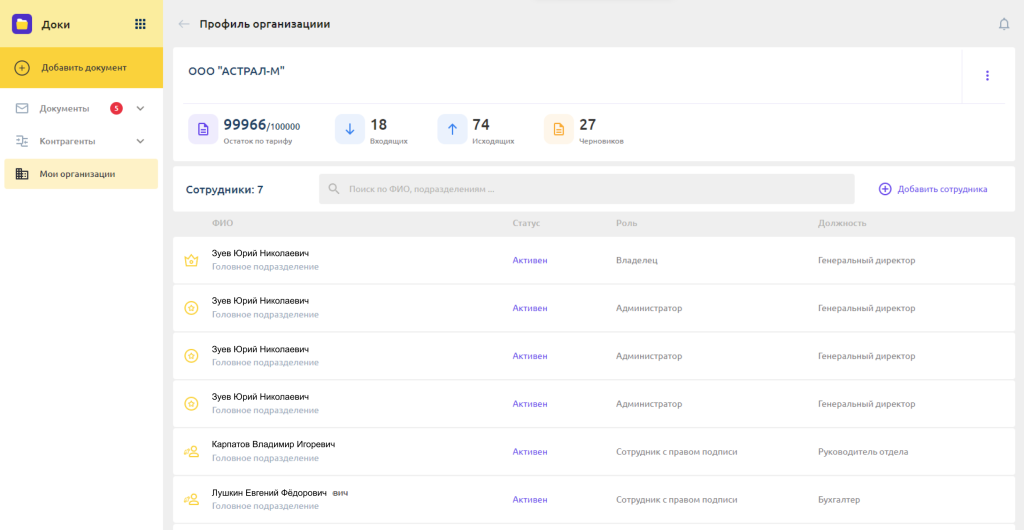Open Карпатов Владимир Игоревич employee row

(273, 444)
